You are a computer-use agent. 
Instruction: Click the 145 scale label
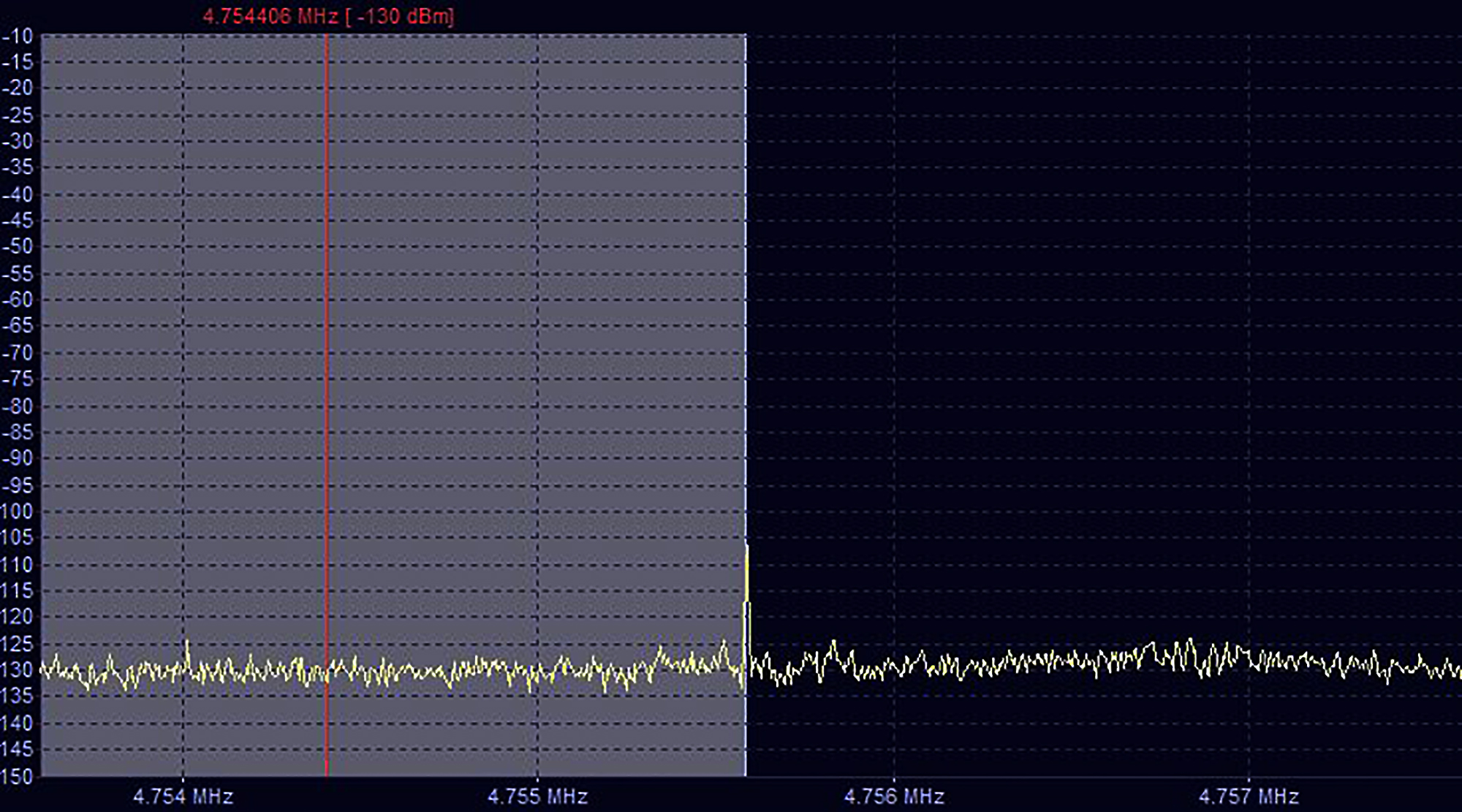pos(17,749)
